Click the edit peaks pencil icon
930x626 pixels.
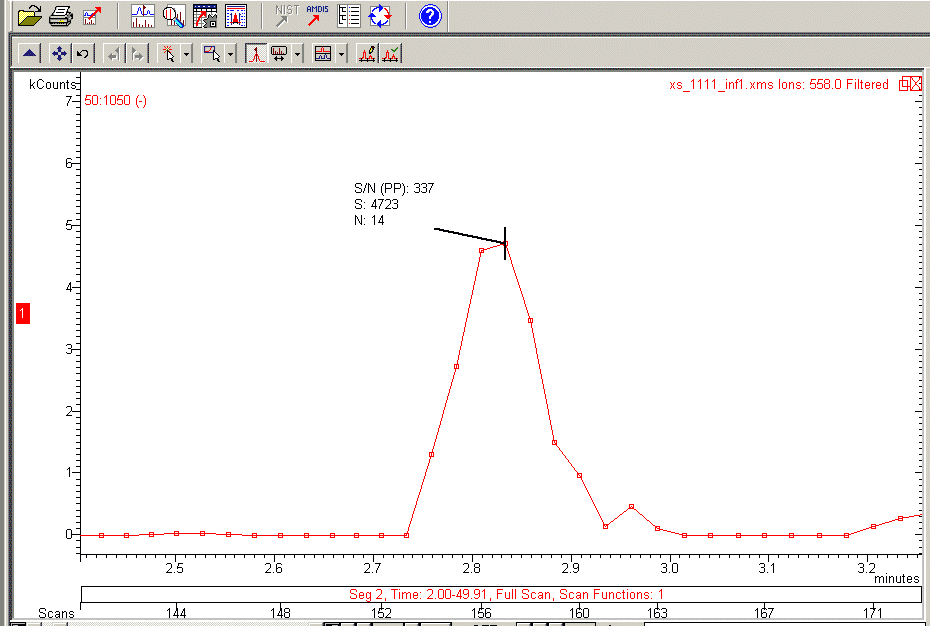tap(367, 54)
